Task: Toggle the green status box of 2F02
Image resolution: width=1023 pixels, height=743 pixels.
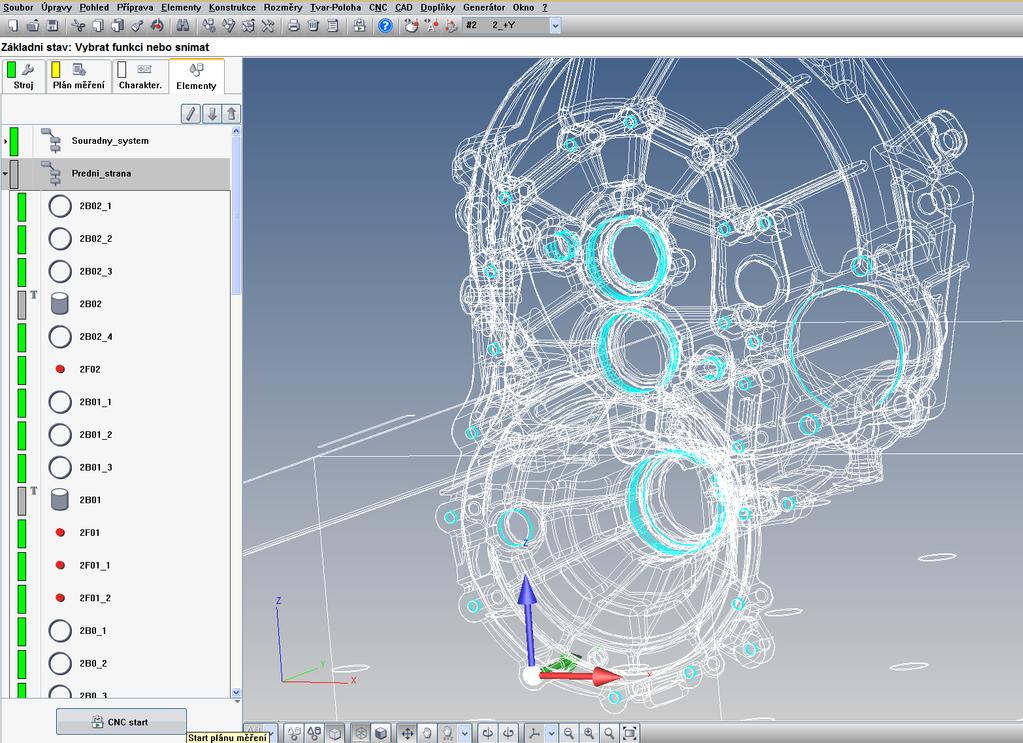Action: coord(22,369)
